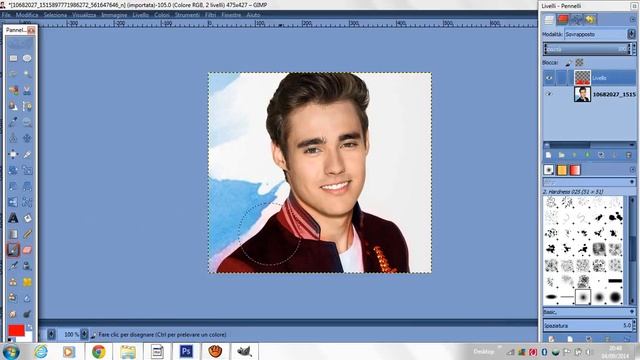Screen dimensions: 640x360
Task: Adjust the Spaziatura brush spacing slider
Action: pos(587,326)
